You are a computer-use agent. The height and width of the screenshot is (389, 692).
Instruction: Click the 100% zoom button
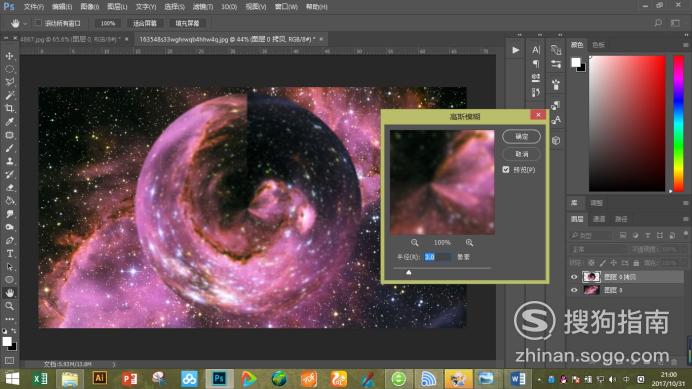[x=107, y=23]
